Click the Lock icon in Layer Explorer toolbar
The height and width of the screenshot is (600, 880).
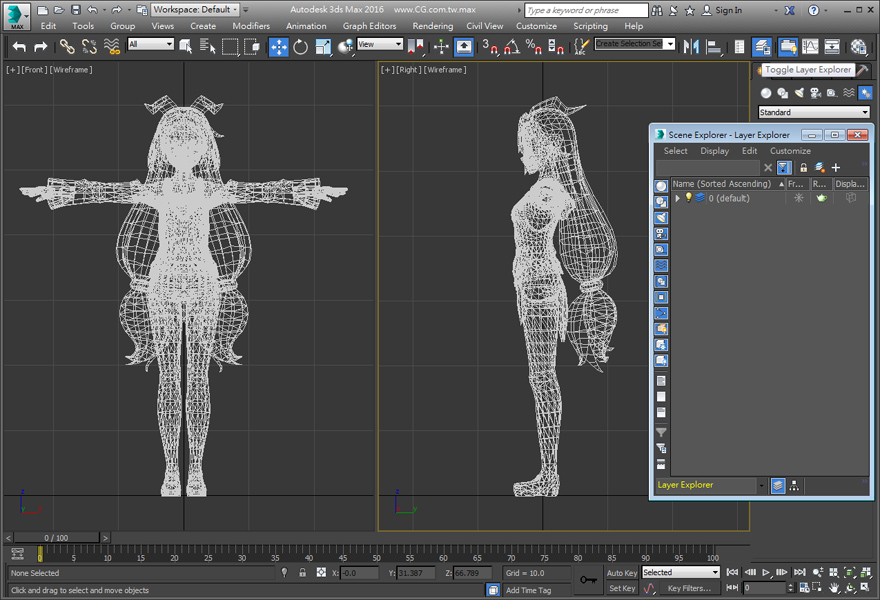pos(803,167)
